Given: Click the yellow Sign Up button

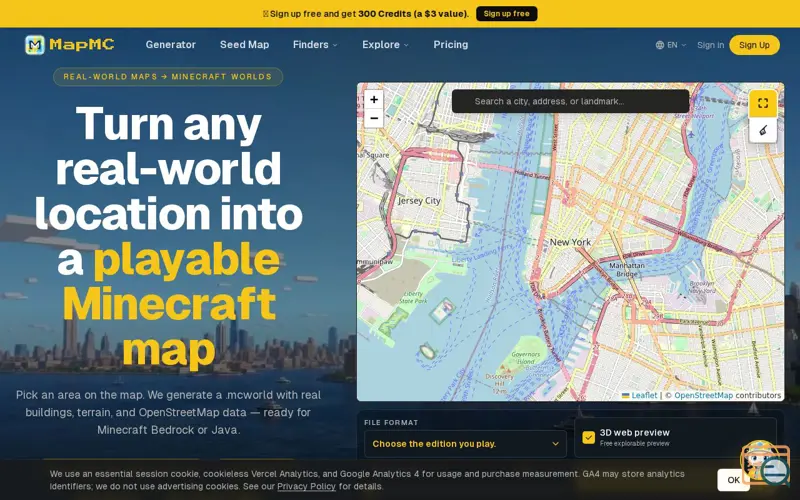Looking at the screenshot, I should 754,45.
